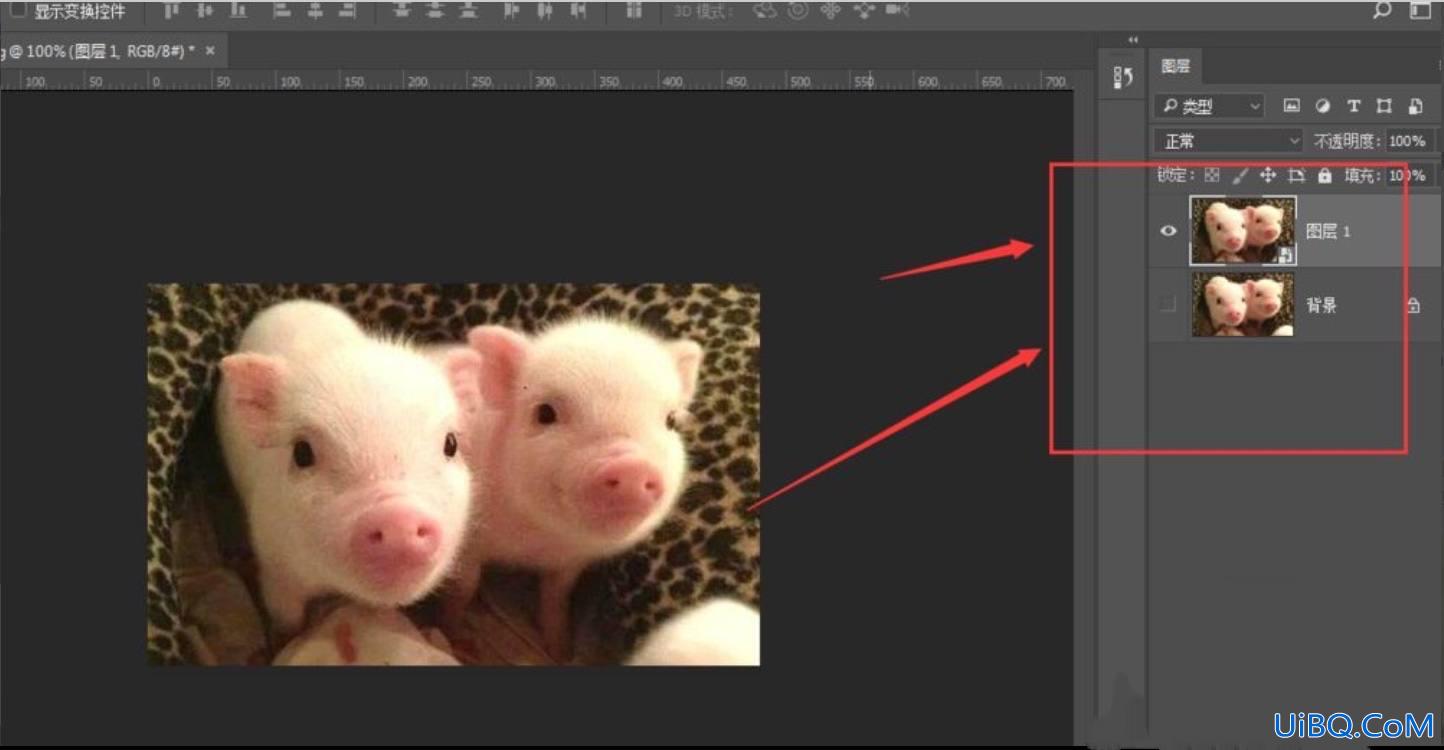The width and height of the screenshot is (1444, 750).
Task: Switch to the 图层 panel tab
Action: point(1176,66)
